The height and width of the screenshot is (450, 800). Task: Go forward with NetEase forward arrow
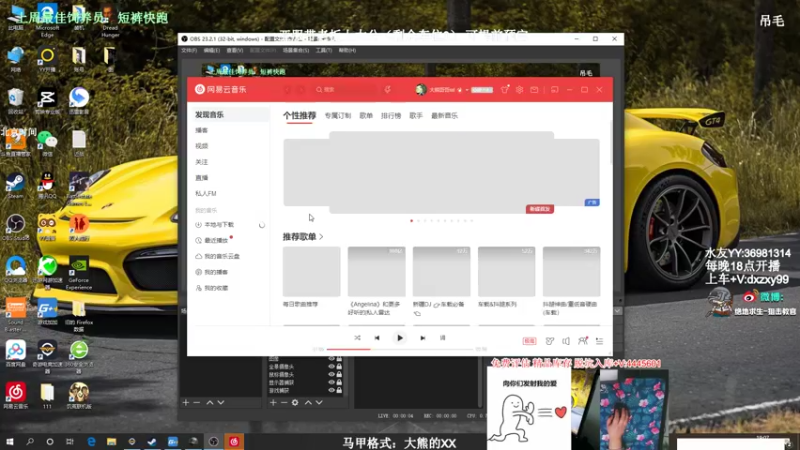pyautogui.click(x=301, y=90)
